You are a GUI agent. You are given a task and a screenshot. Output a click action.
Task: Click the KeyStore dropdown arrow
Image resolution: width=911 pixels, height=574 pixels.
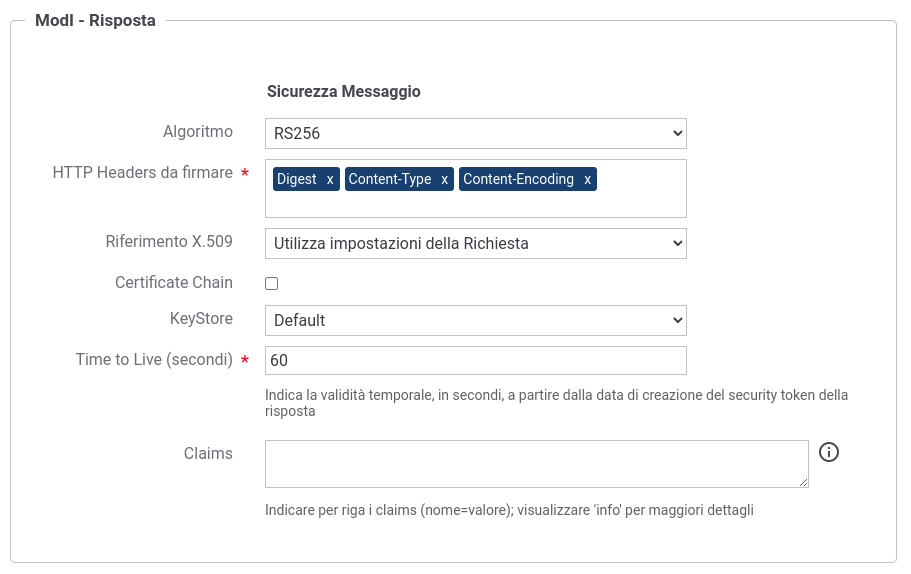pos(677,320)
